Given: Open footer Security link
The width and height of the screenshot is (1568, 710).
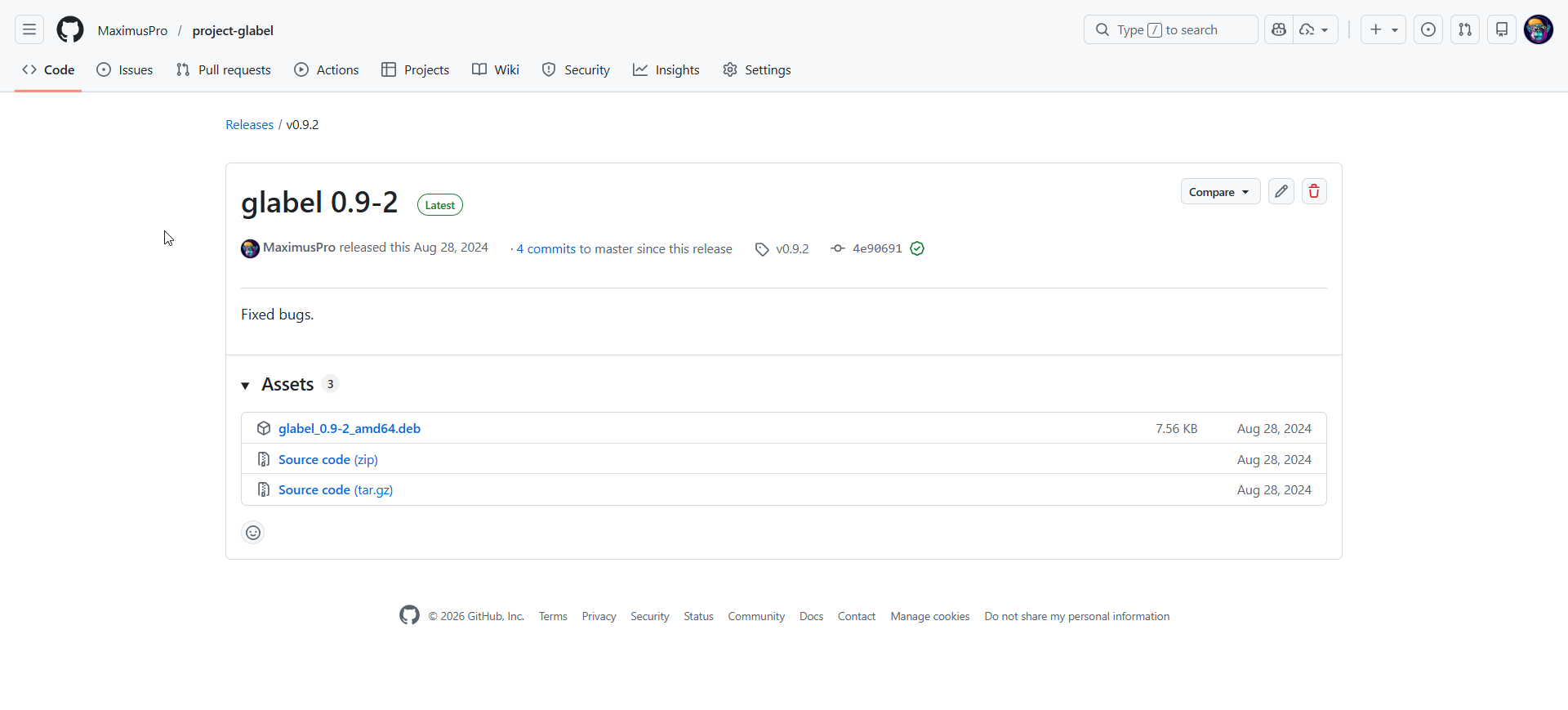Looking at the screenshot, I should point(650,616).
